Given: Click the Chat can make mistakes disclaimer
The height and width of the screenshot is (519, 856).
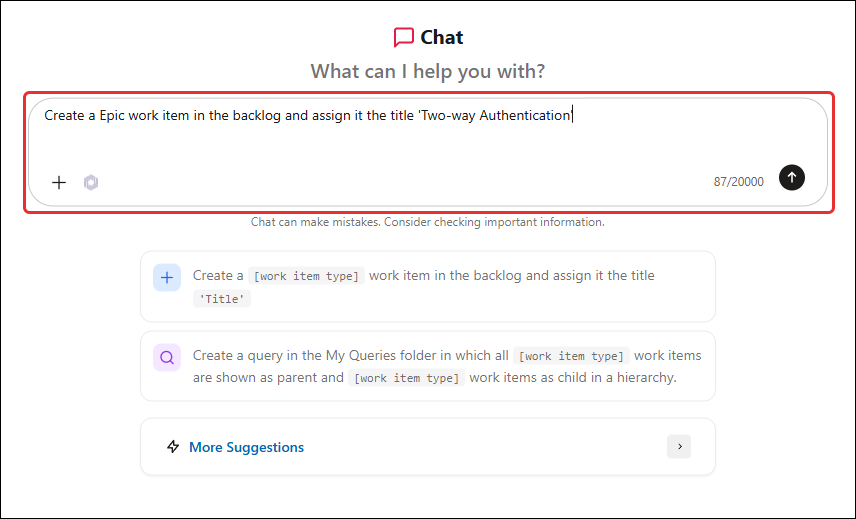Looking at the screenshot, I should pyautogui.click(x=427, y=222).
